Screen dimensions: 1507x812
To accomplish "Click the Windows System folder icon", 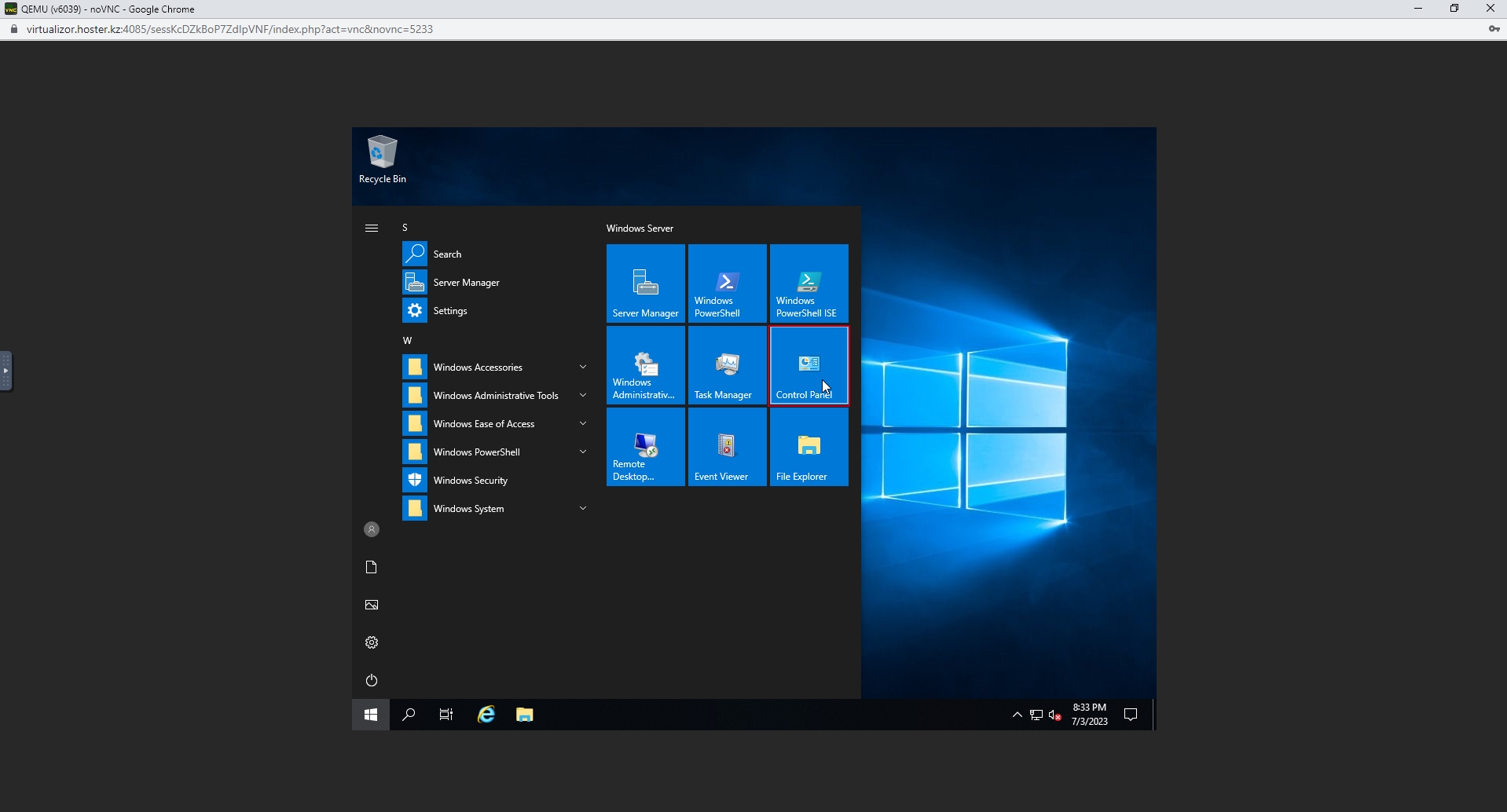I will coord(415,508).
